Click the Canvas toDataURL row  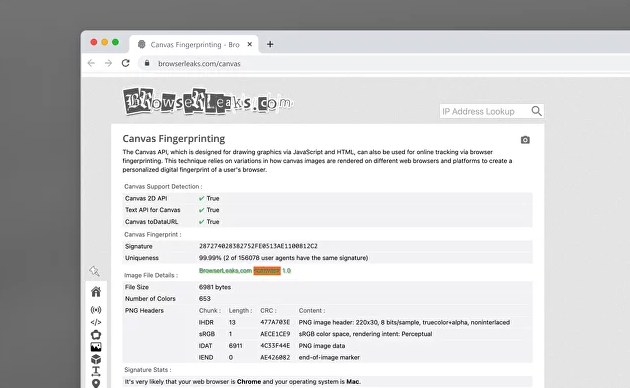(327, 222)
